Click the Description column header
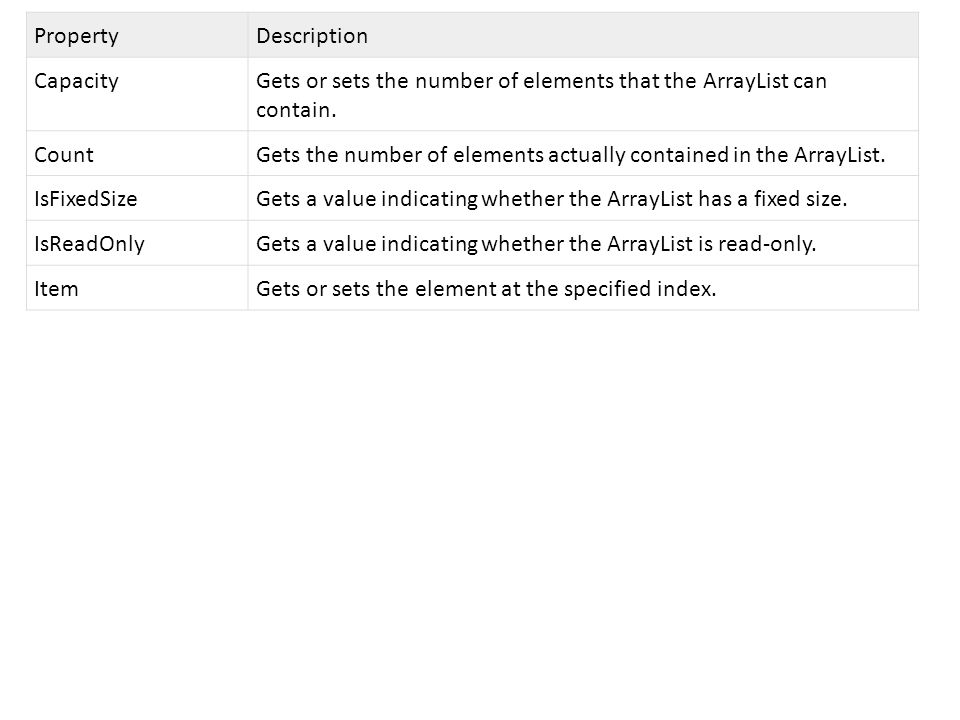This screenshot has width=960, height=720. tap(583, 36)
